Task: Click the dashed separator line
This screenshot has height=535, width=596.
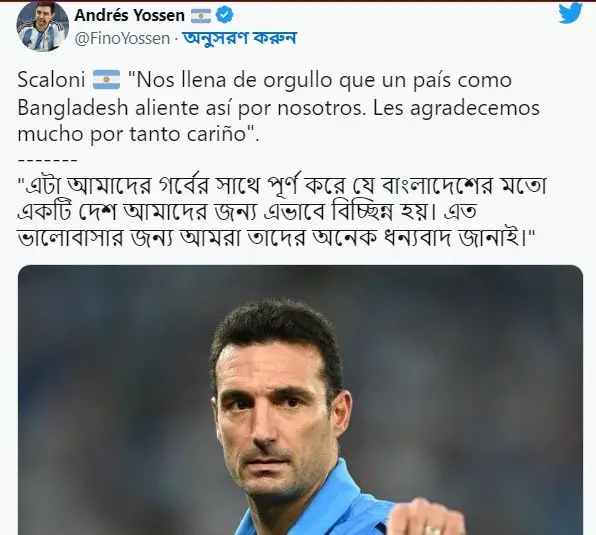Action: [x=48, y=160]
